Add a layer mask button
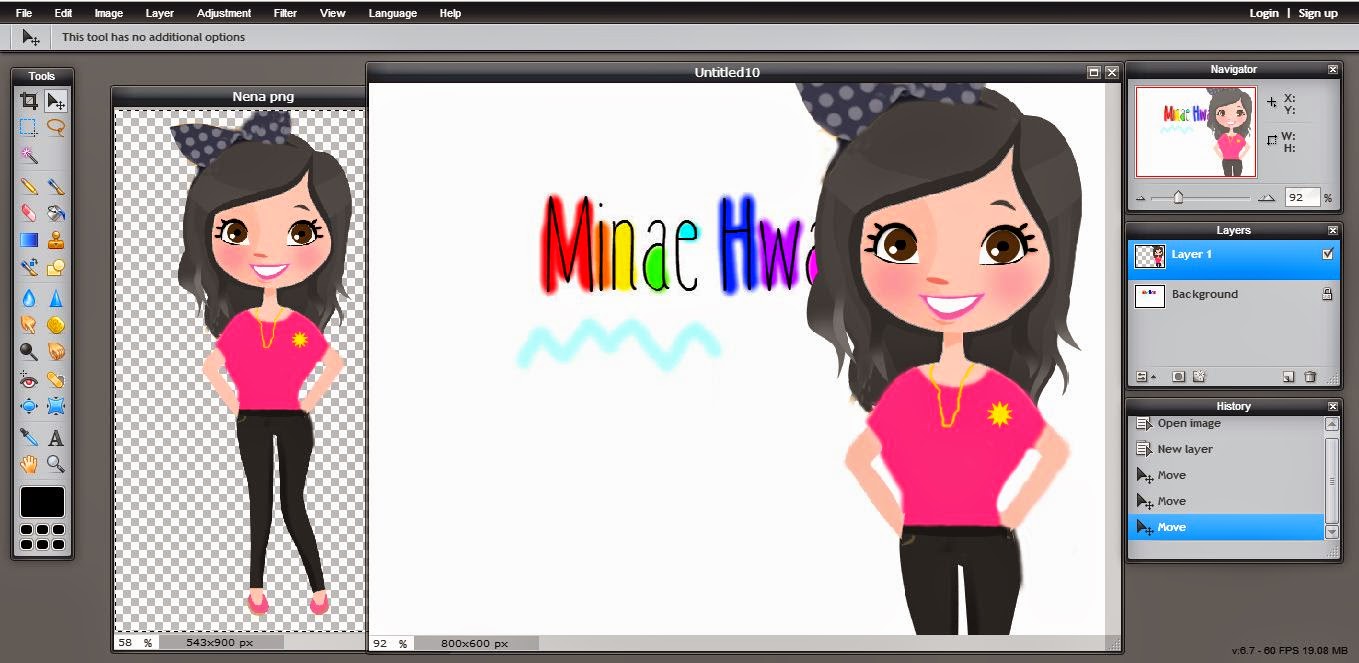1359x663 pixels. (1178, 377)
